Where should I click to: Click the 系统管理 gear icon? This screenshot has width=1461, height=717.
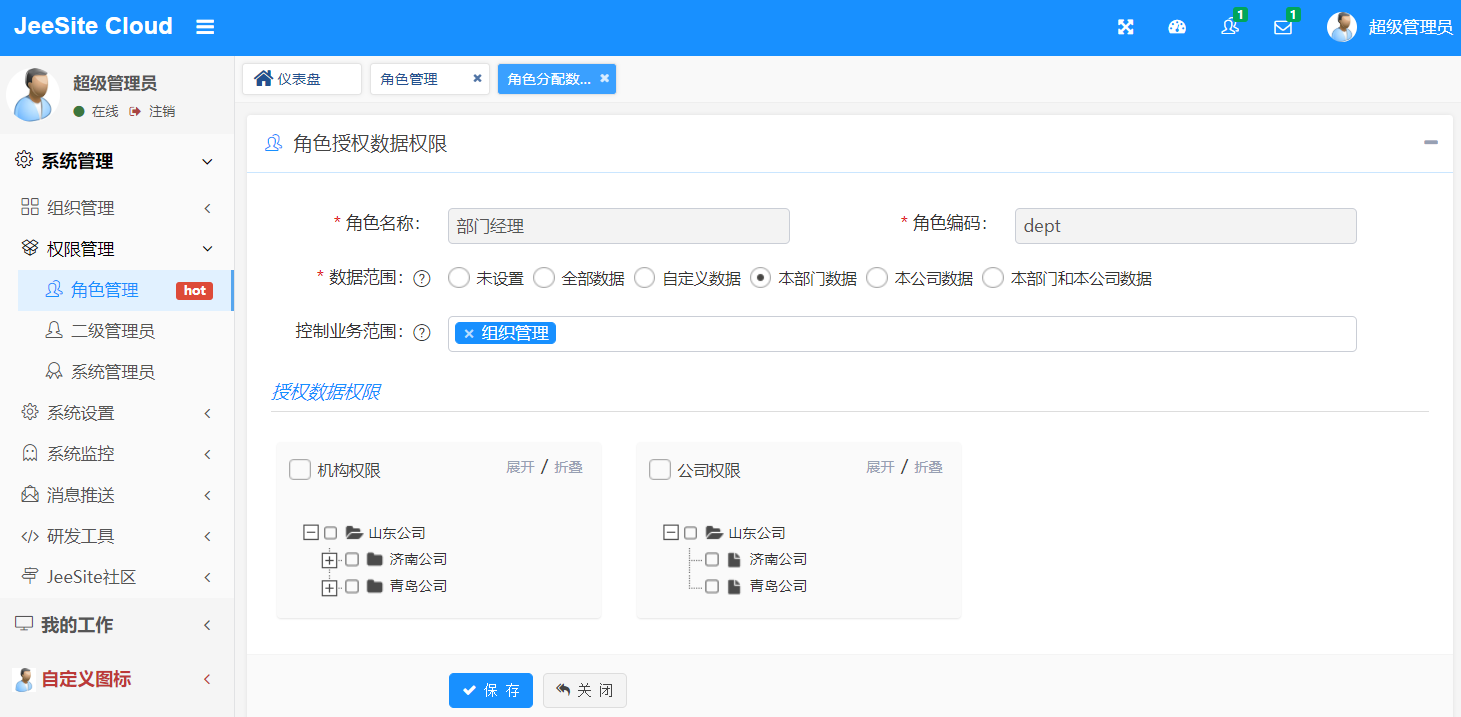pyautogui.click(x=24, y=160)
